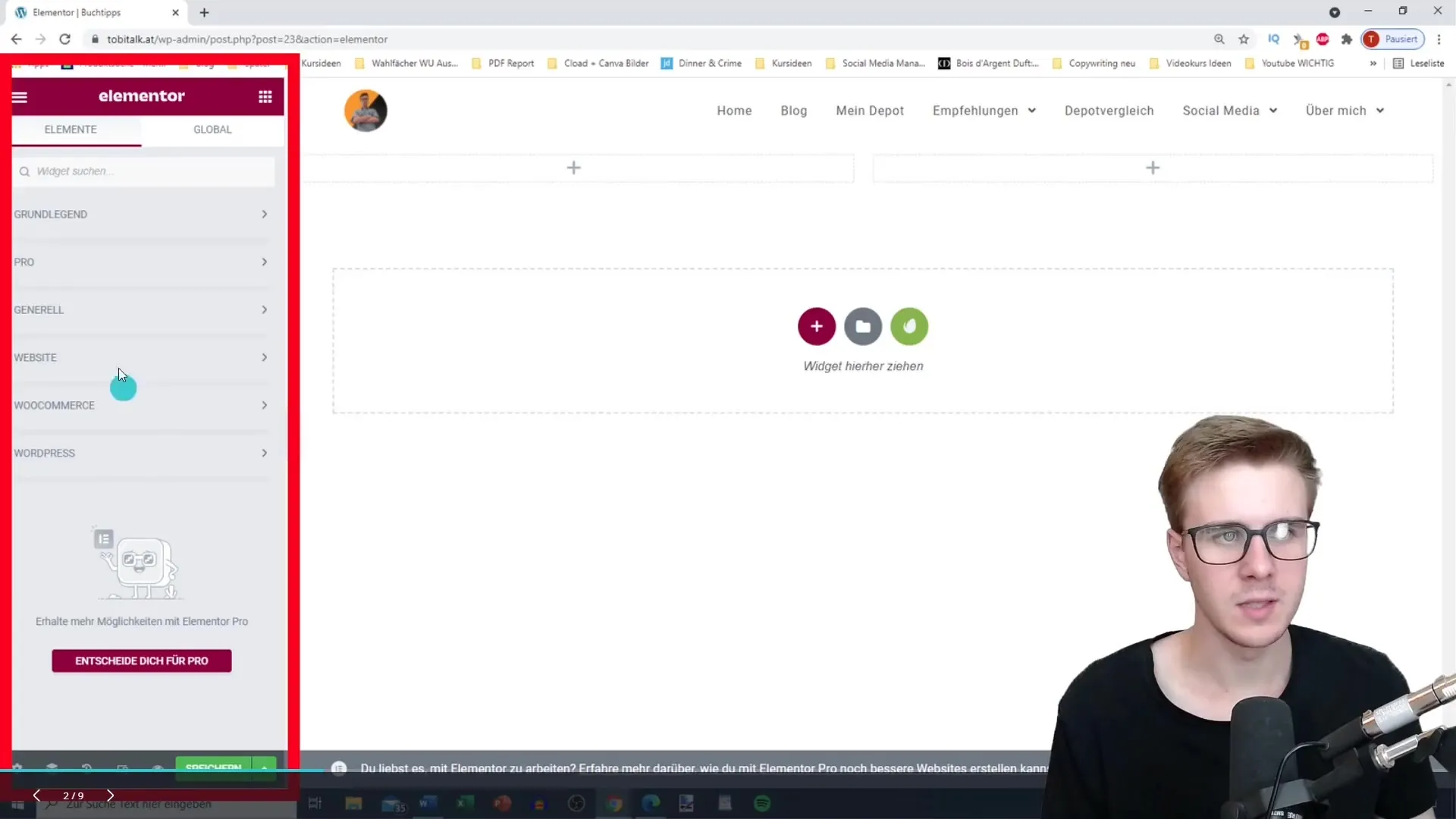Click the red plus button add section

click(815, 325)
